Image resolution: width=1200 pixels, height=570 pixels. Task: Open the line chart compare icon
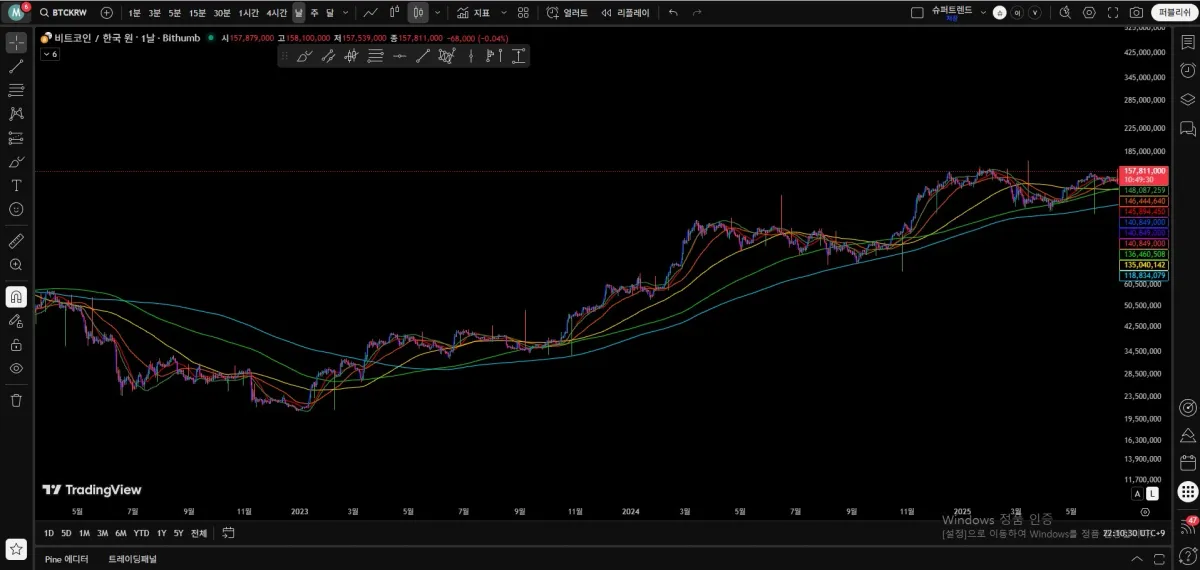click(x=370, y=13)
